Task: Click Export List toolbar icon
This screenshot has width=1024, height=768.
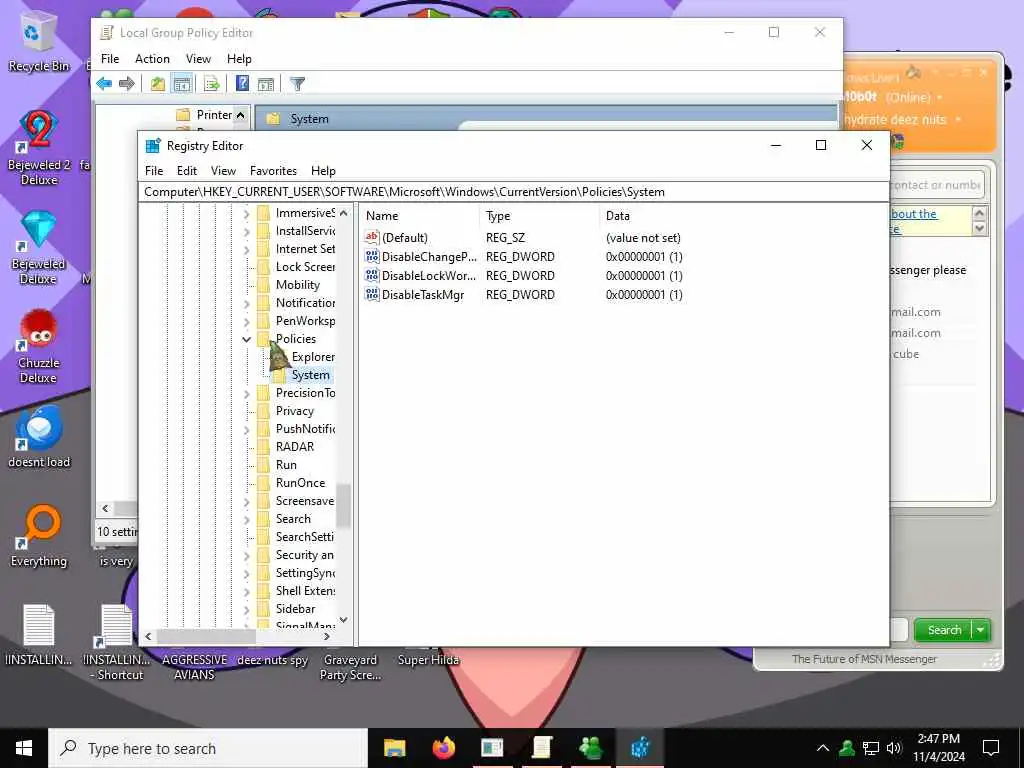Action: point(211,84)
